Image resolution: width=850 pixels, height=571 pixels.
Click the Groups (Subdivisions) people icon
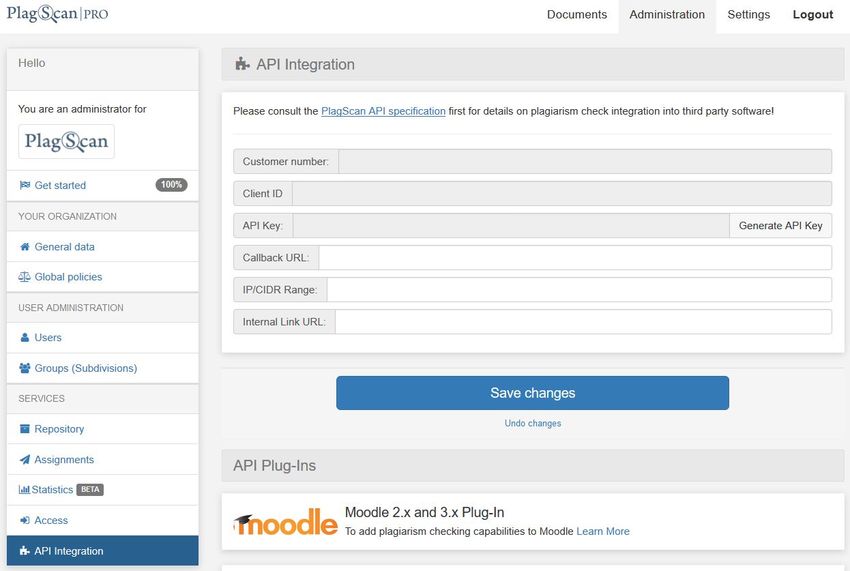click(24, 368)
